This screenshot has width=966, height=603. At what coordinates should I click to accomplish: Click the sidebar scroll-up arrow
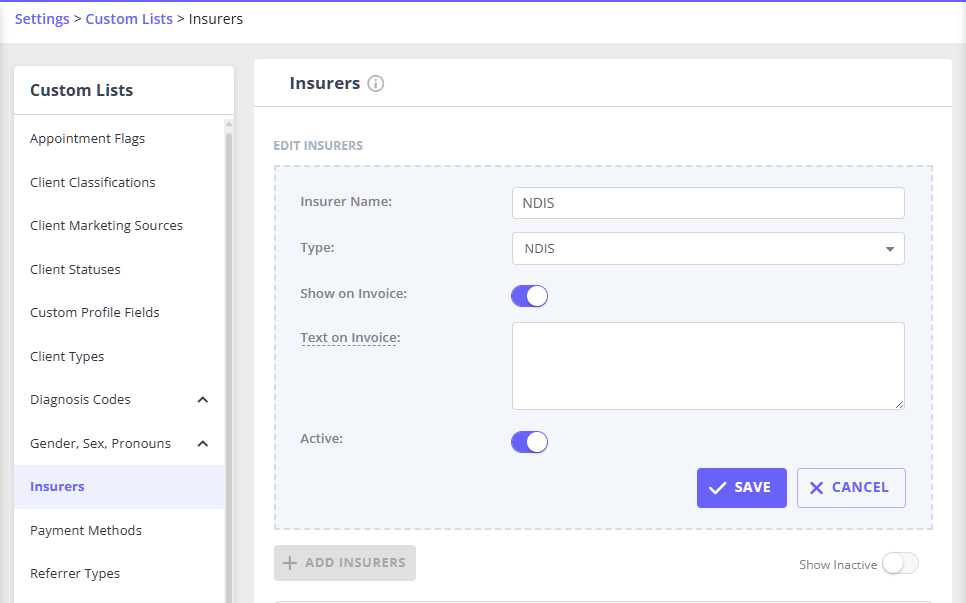228,125
